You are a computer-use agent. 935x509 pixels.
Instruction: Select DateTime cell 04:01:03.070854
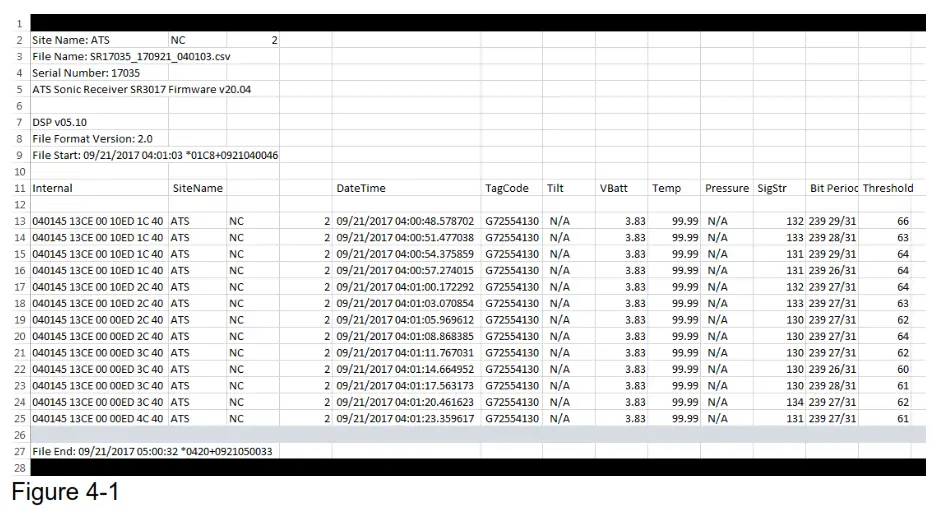click(407, 303)
